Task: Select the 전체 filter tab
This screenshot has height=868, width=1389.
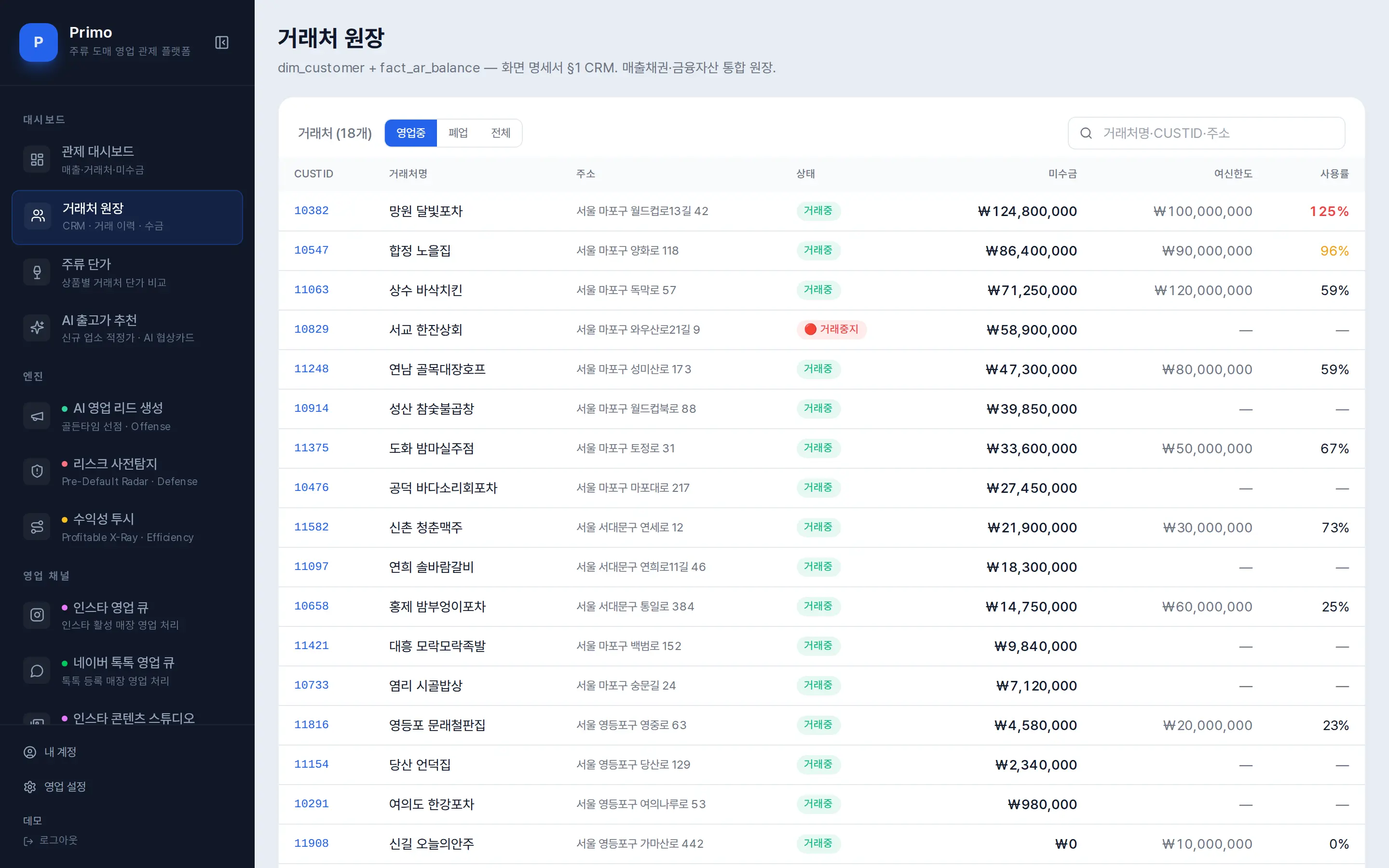Action: point(501,133)
